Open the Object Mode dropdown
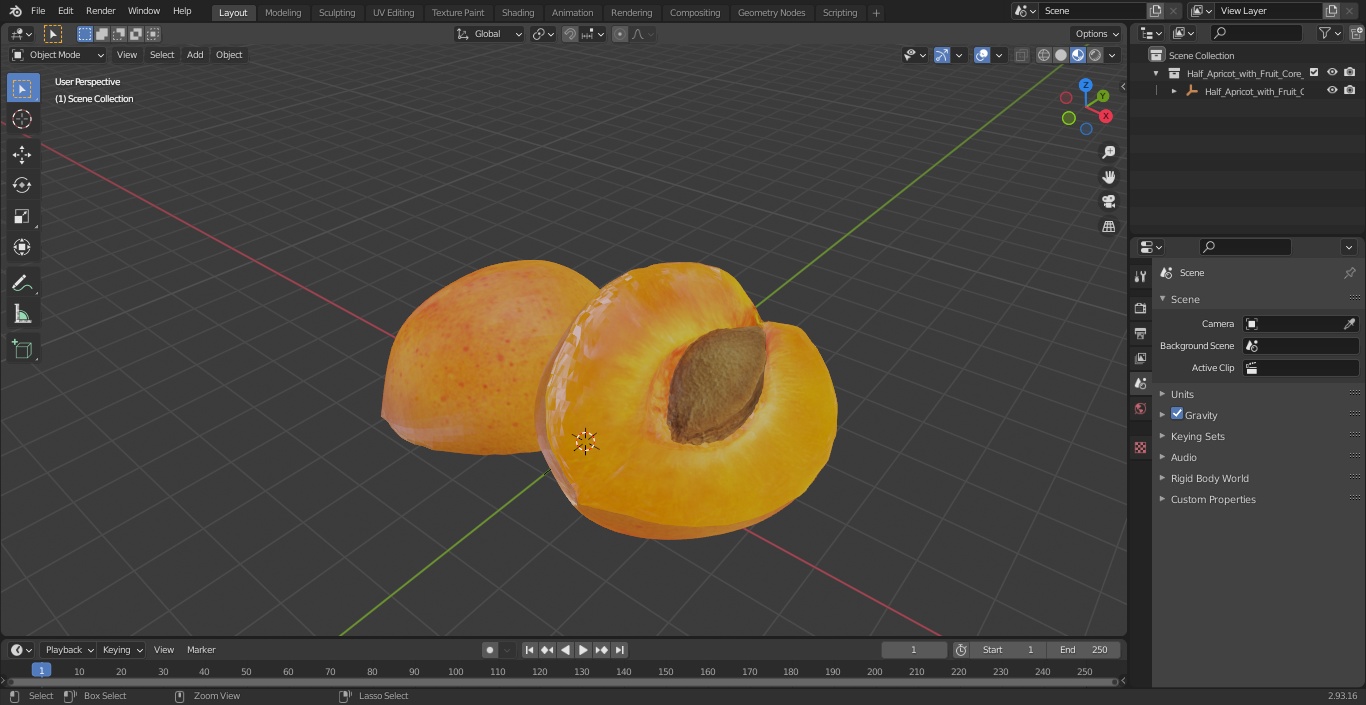 (x=58, y=55)
